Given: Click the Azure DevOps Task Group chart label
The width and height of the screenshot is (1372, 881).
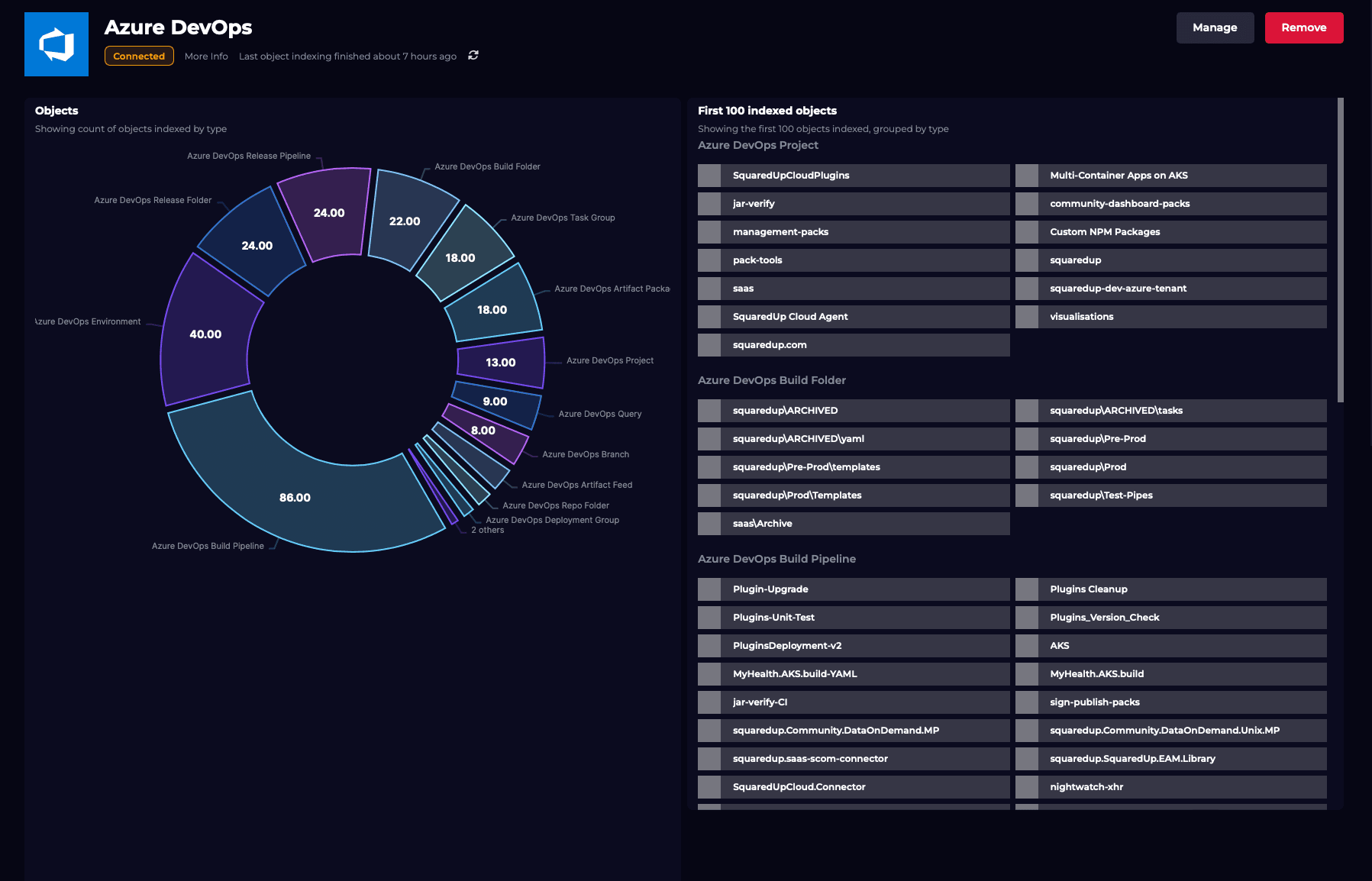Looking at the screenshot, I should point(563,218).
